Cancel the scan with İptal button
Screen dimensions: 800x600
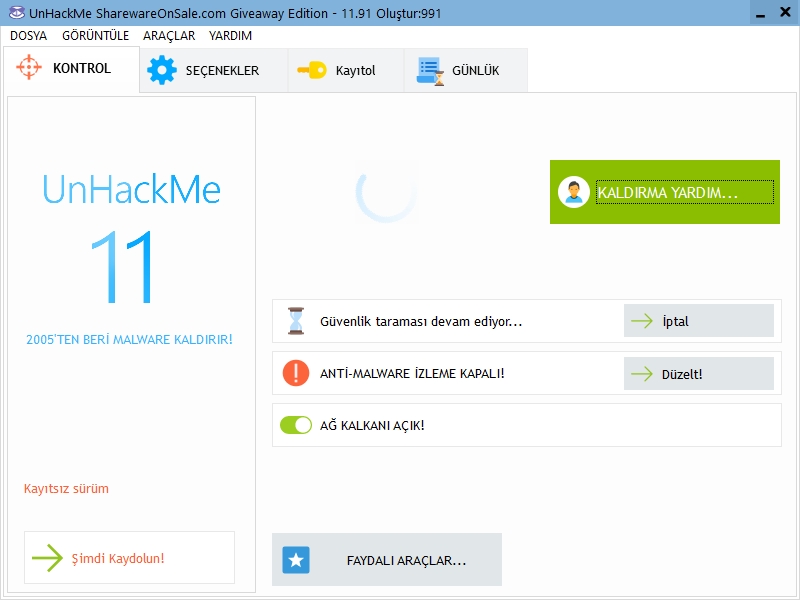click(699, 321)
